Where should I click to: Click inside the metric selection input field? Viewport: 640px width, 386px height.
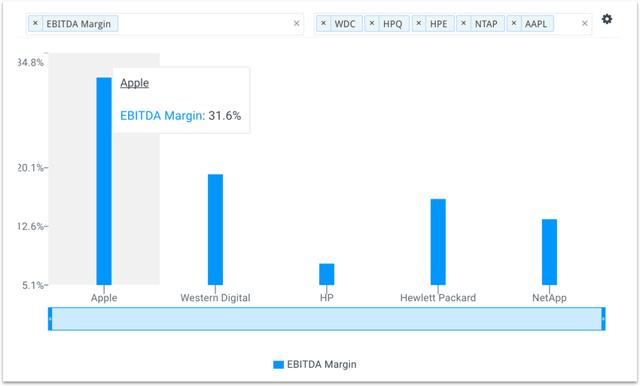[x=204, y=24]
